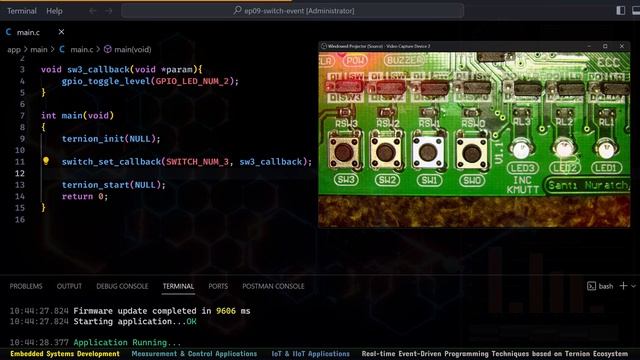Image resolution: width=640 pixels, height=360 pixels.
Task: Click GPIO_LED_NUM_2 constant
Action: (x=192, y=81)
